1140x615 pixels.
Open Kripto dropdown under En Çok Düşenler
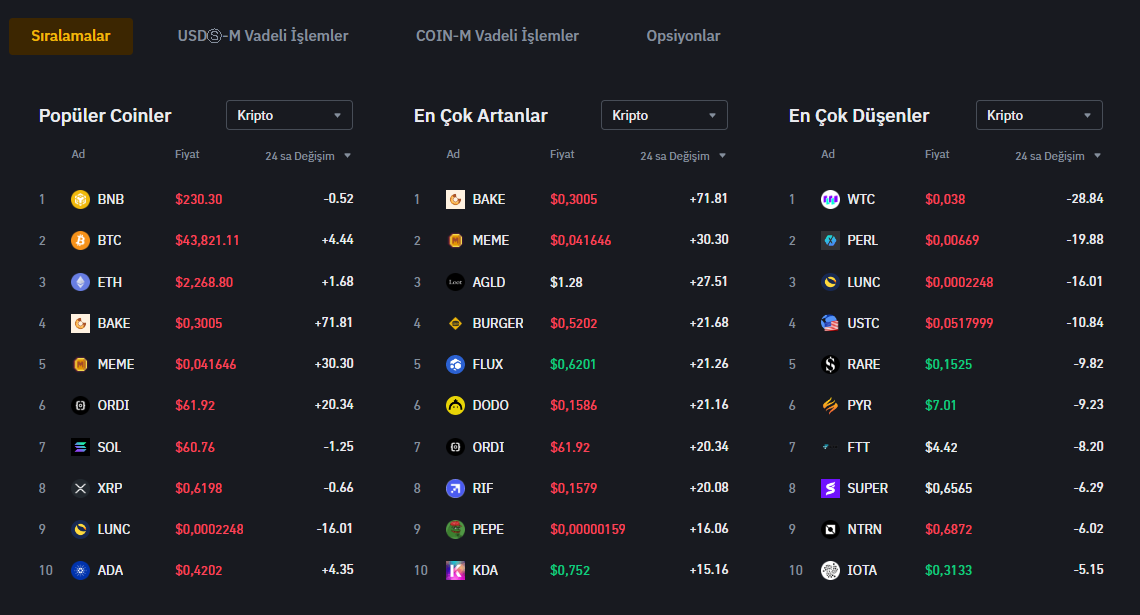1039,115
